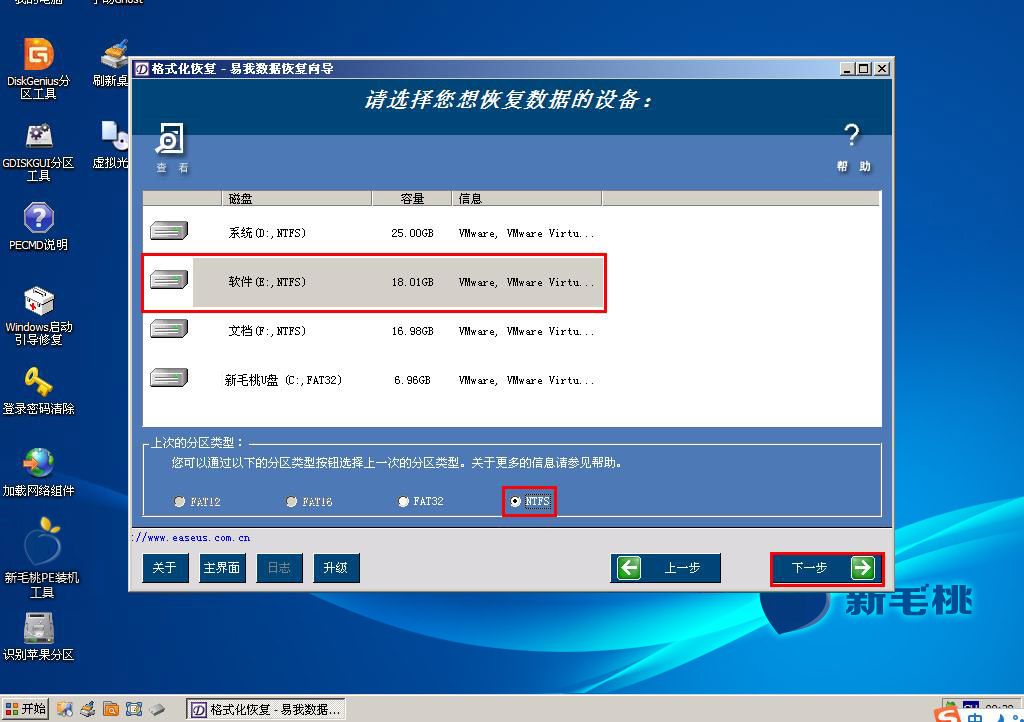Screen dimensions: 1024x722
Task: Click the 主界面 button
Action: 222,568
